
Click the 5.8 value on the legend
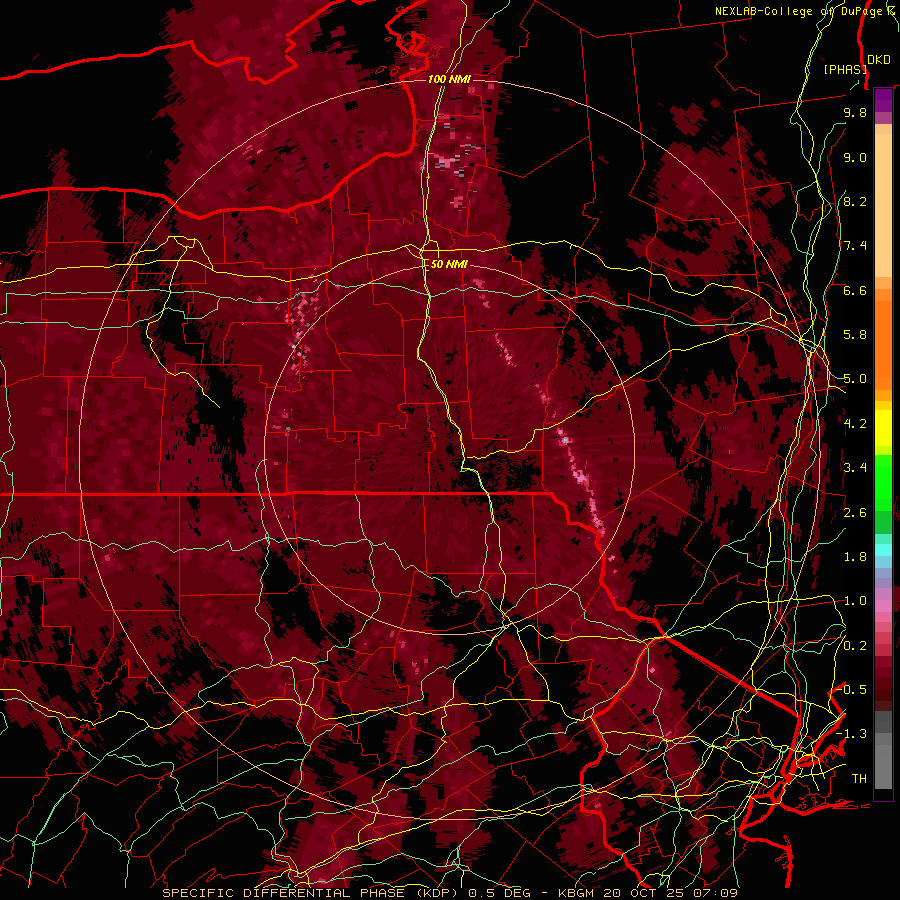(855, 335)
